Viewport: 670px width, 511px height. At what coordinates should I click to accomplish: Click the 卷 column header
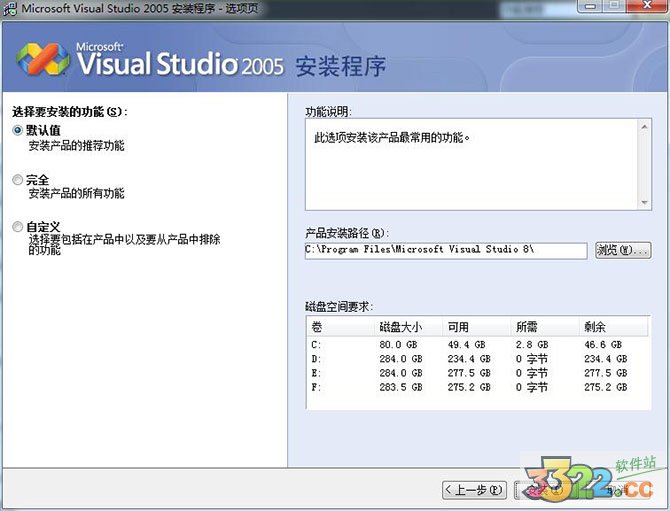click(341, 327)
